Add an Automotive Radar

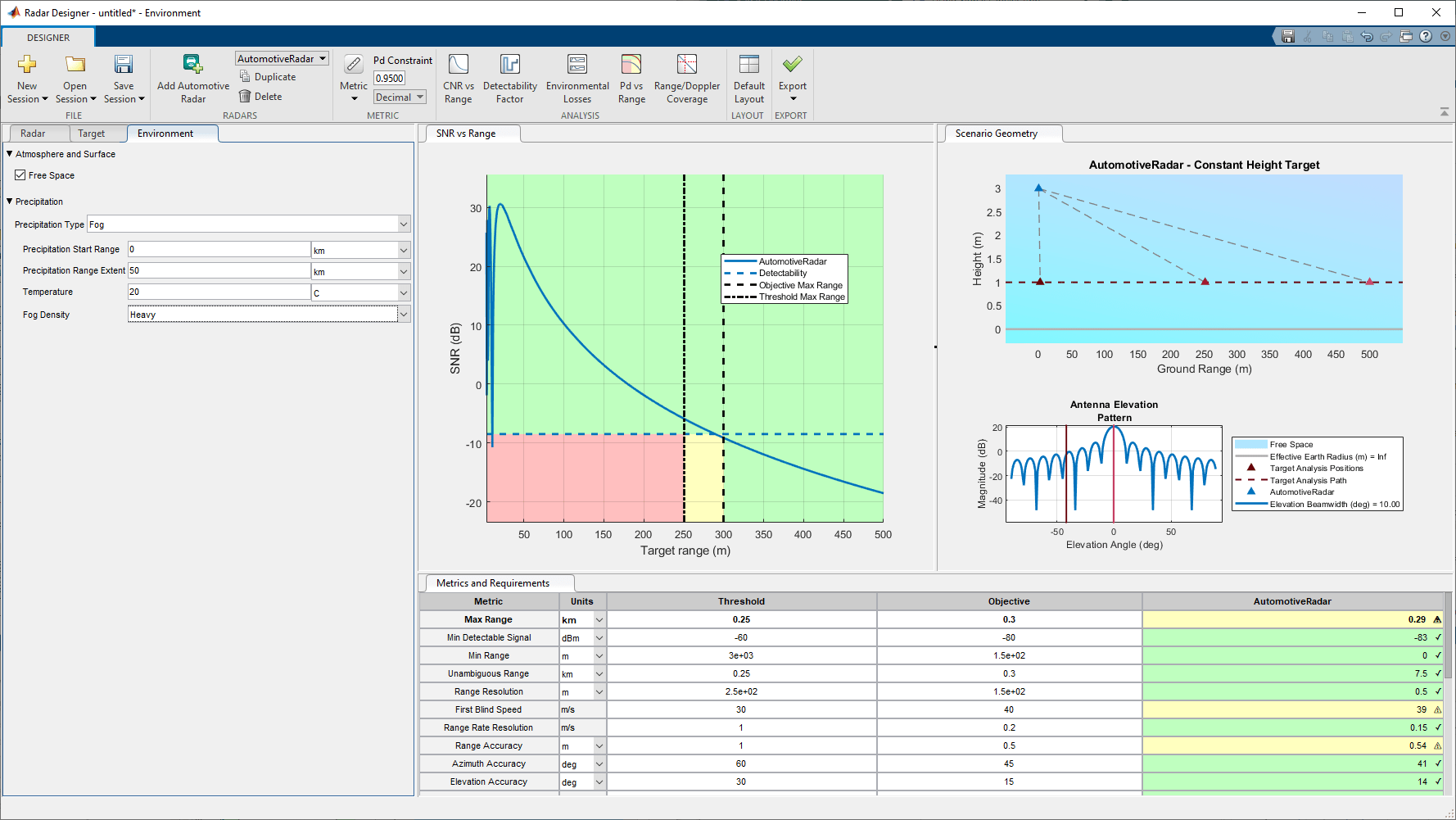(x=192, y=79)
